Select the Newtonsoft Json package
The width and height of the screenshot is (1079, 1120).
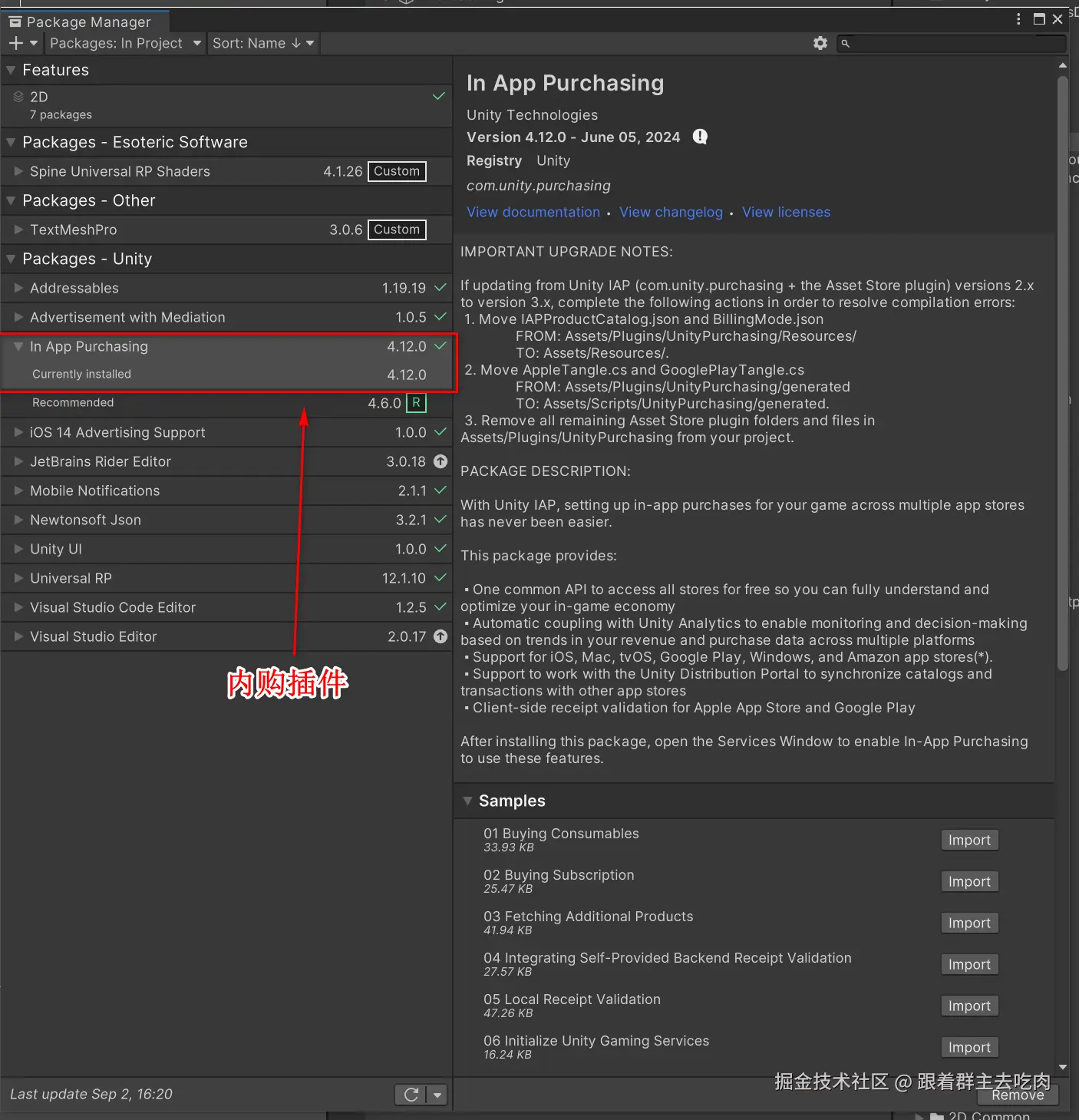[226, 520]
